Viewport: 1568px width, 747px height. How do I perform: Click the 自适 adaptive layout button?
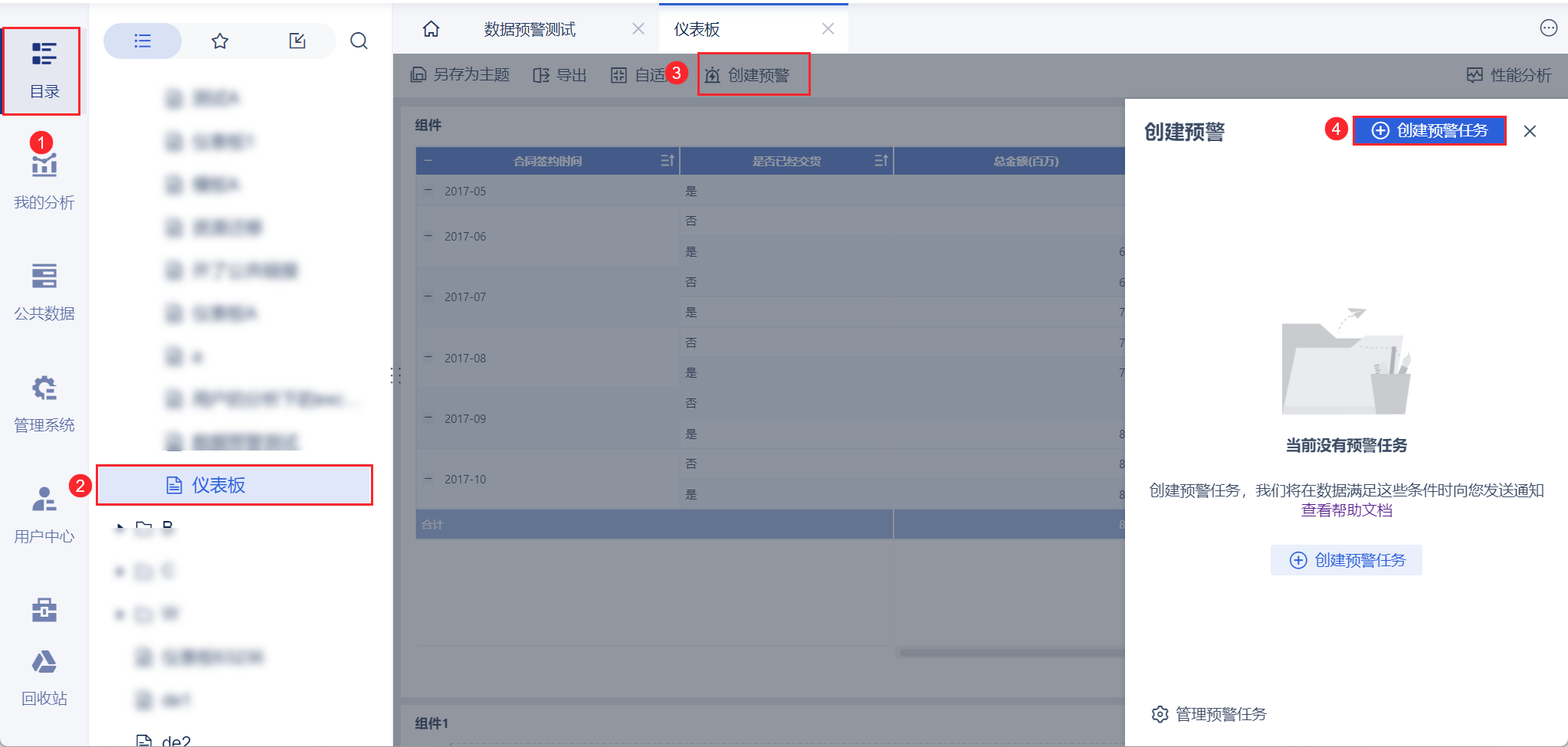click(x=638, y=74)
